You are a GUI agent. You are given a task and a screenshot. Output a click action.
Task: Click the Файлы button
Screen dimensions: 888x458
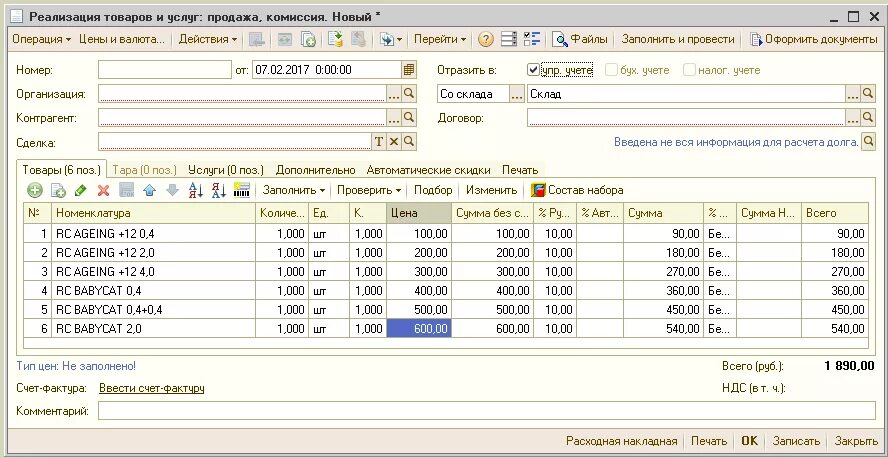pos(579,39)
